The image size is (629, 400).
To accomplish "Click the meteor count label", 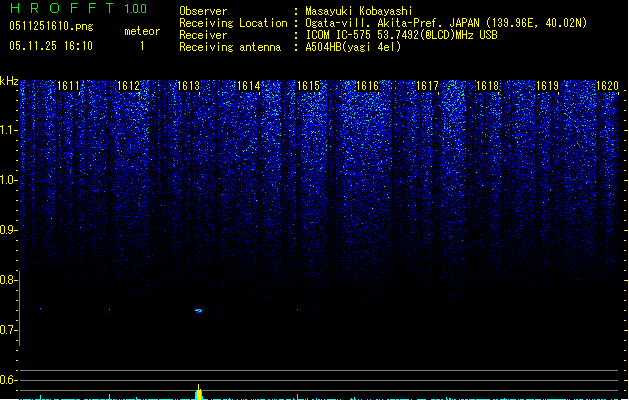I will click(x=142, y=31).
